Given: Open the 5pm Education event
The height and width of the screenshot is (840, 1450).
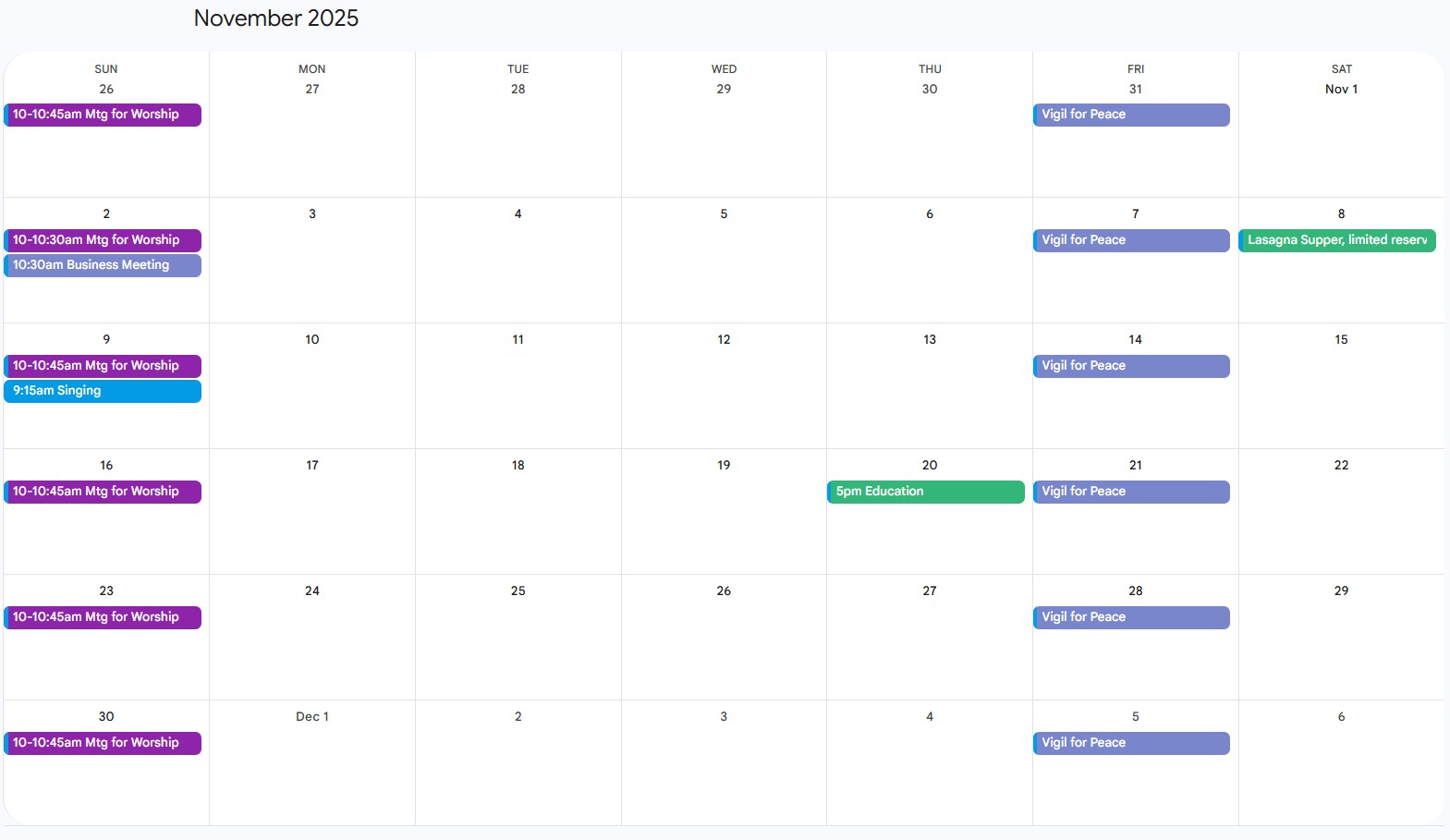Looking at the screenshot, I should click(x=925, y=492).
